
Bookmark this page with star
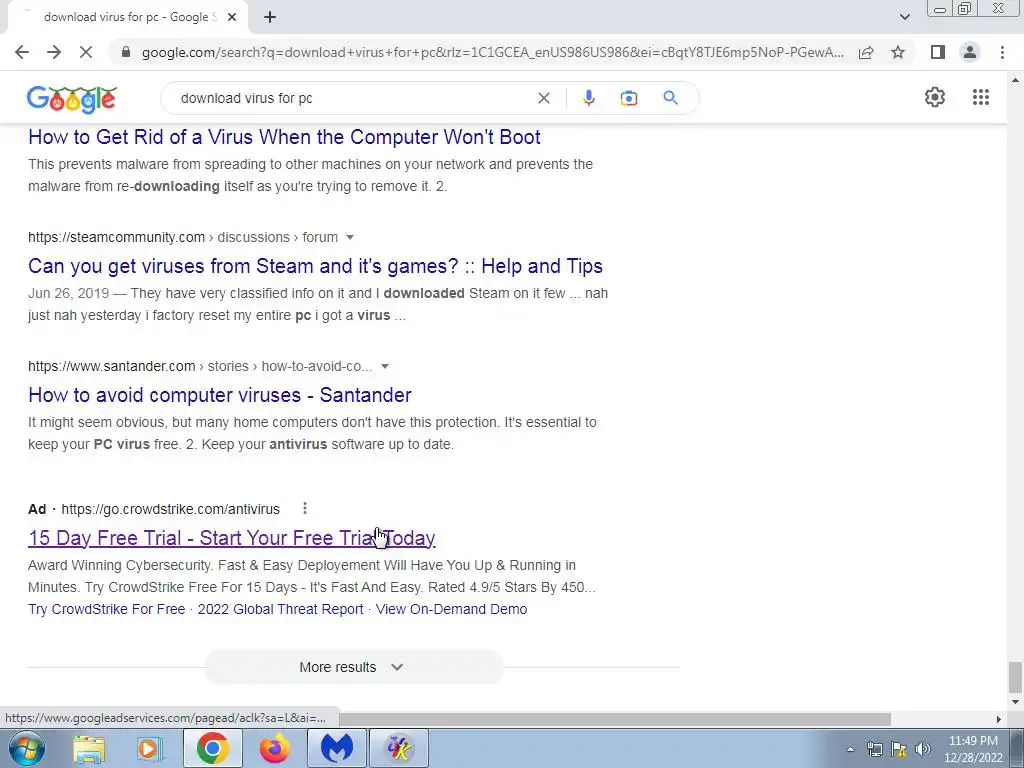898,52
